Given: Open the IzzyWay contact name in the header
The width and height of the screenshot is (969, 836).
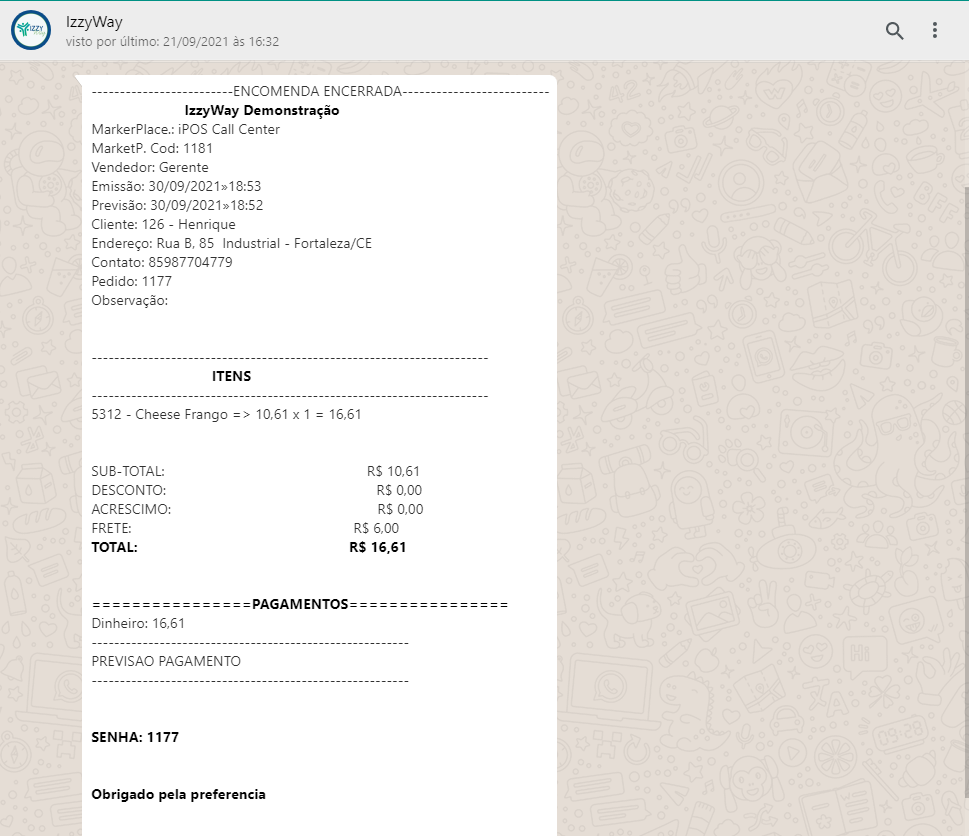Looking at the screenshot, I should point(94,22).
